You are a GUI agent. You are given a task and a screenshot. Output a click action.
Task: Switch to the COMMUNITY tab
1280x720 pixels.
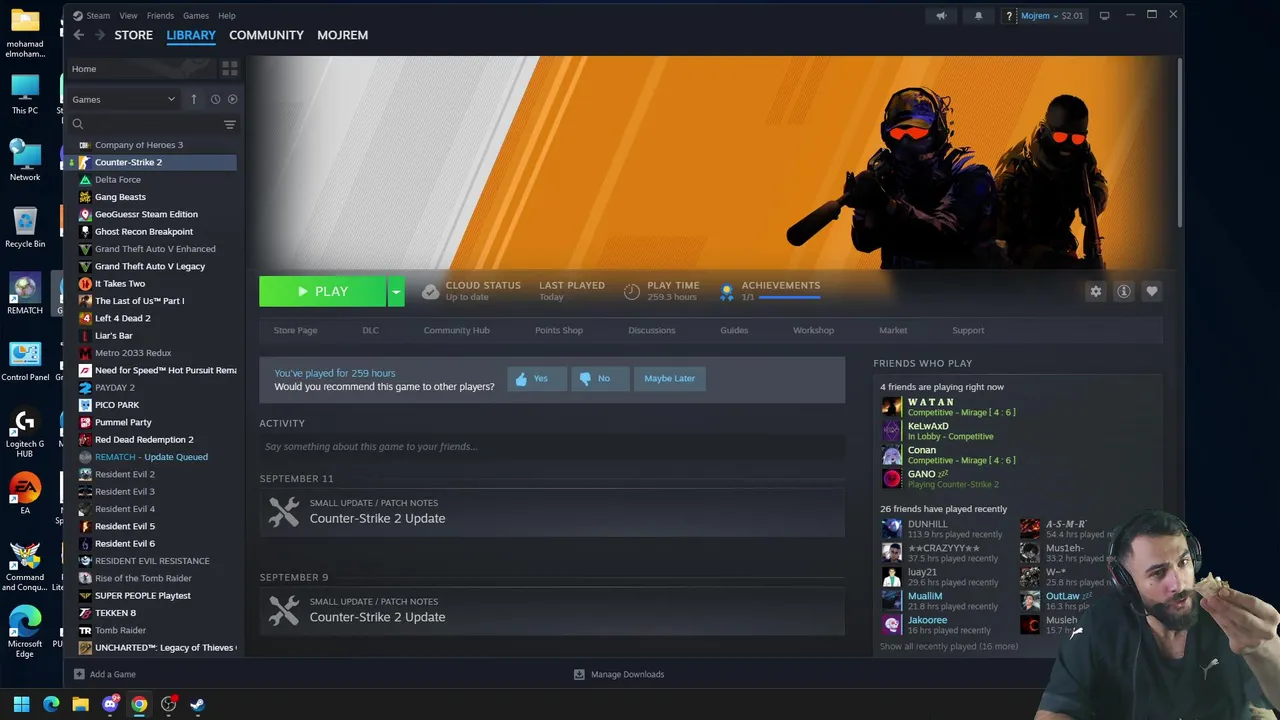tap(266, 35)
